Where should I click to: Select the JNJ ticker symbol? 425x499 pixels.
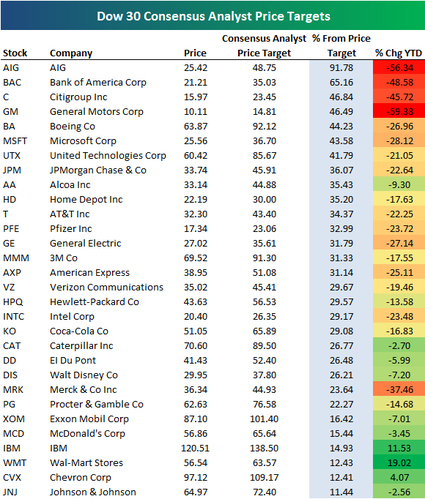click(x=10, y=492)
